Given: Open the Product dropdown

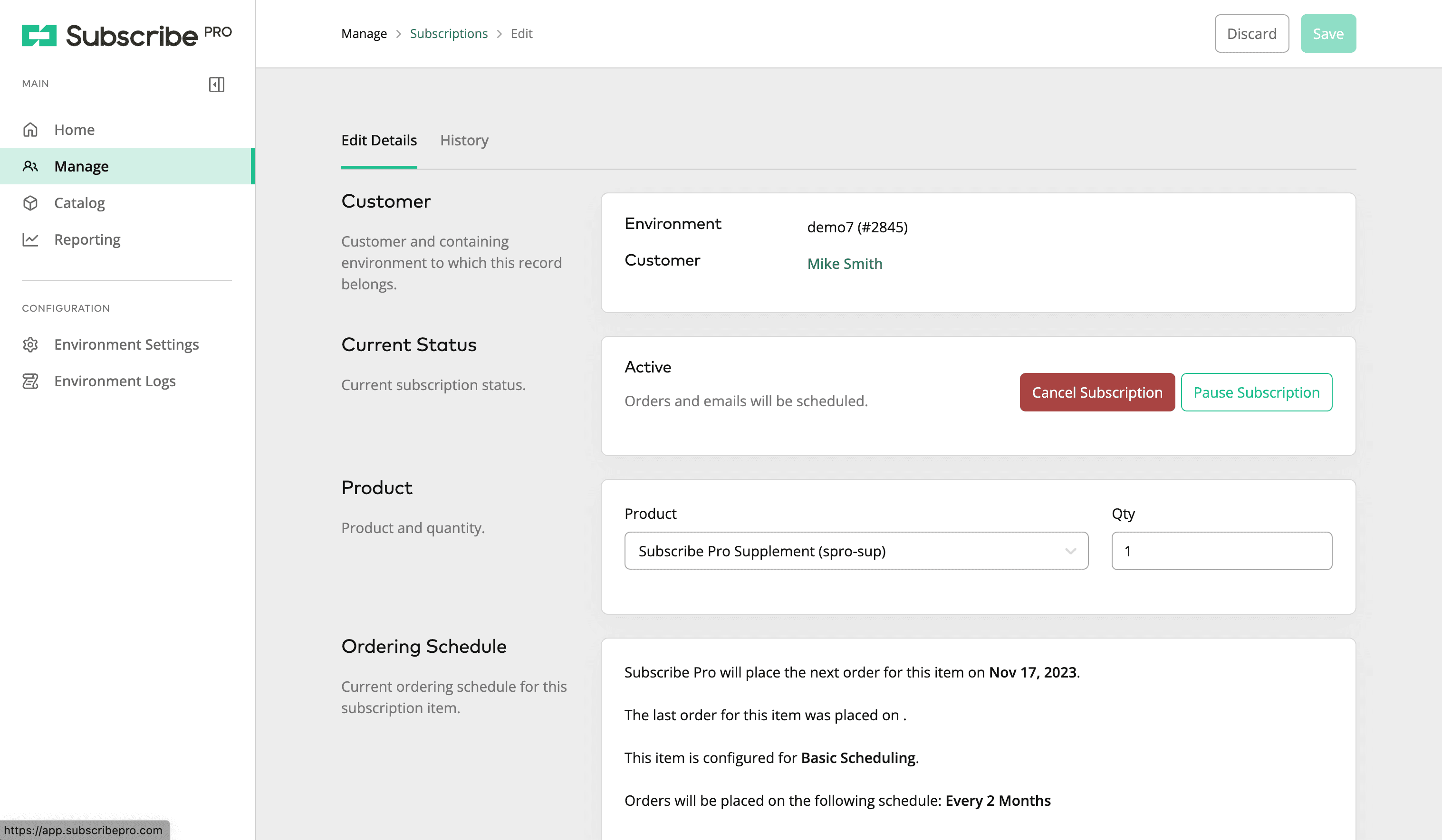Looking at the screenshot, I should pos(856,551).
